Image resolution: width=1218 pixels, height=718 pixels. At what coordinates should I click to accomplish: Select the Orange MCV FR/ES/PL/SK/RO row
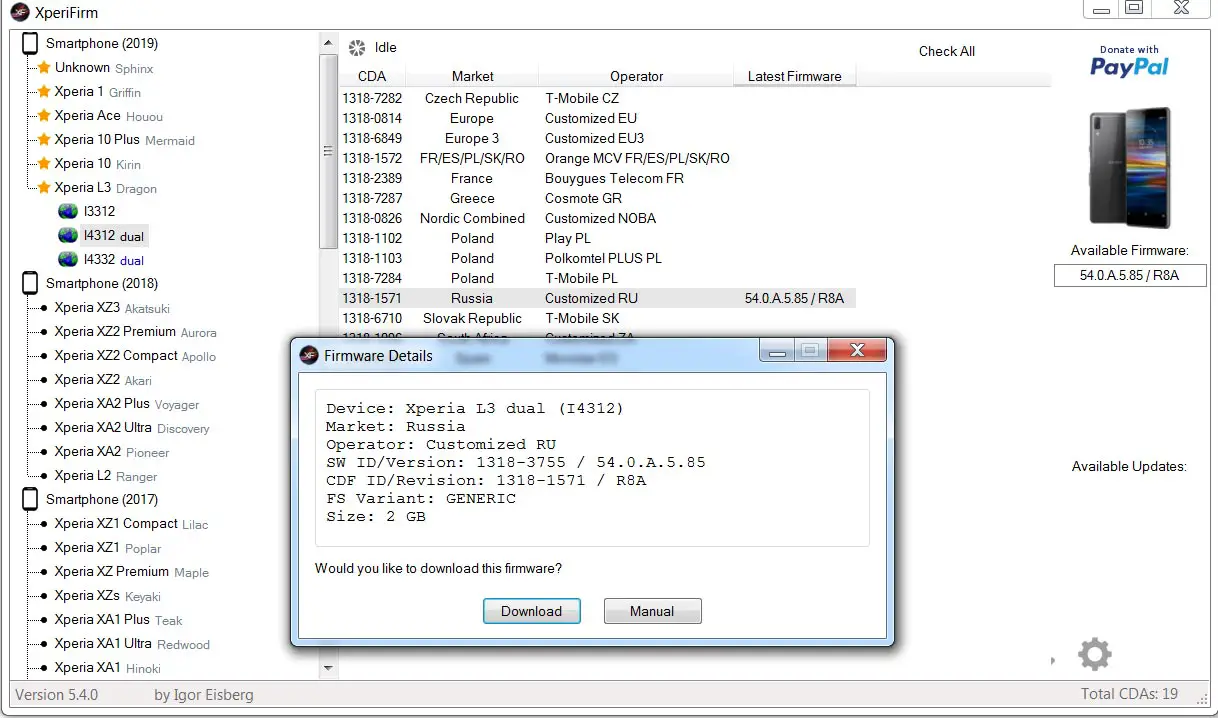598,158
